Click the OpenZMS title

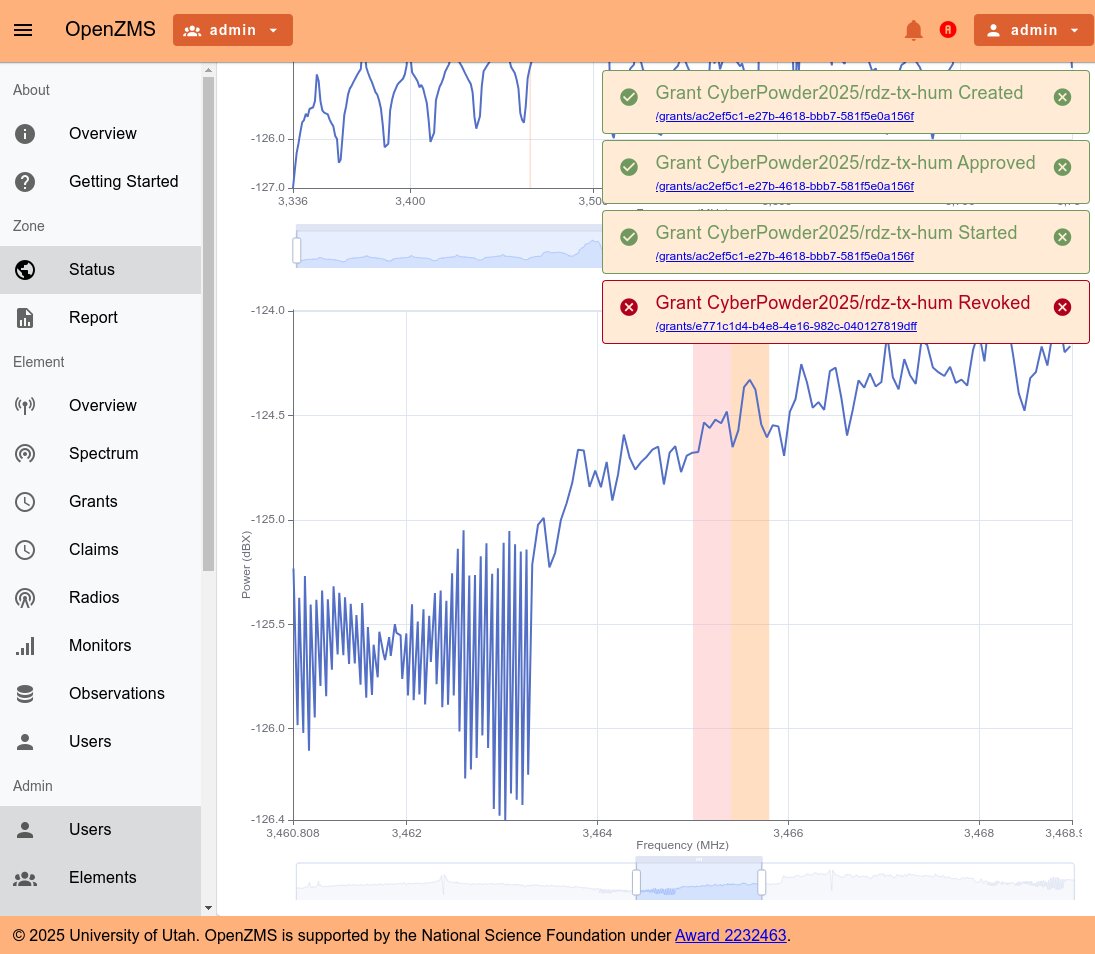pyautogui.click(x=110, y=29)
